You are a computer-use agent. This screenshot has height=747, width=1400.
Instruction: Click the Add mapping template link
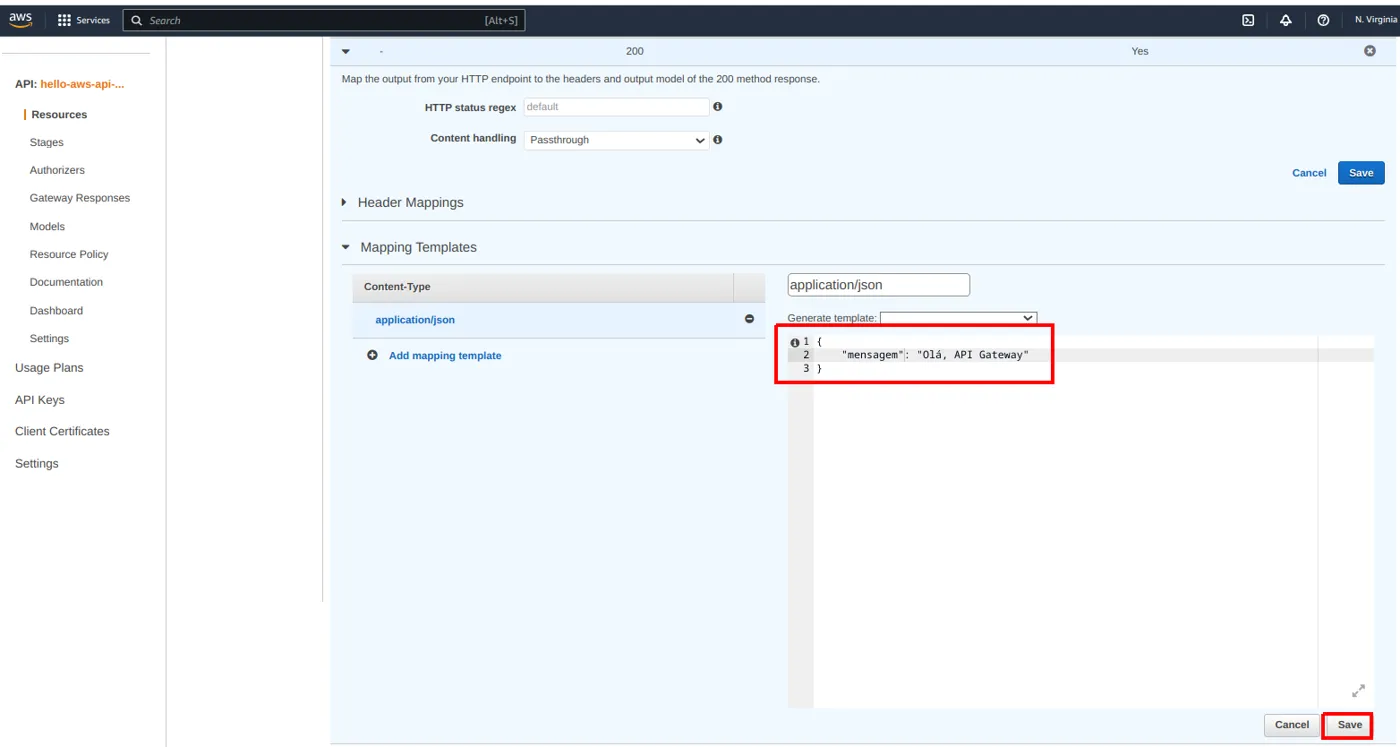pos(445,355)
